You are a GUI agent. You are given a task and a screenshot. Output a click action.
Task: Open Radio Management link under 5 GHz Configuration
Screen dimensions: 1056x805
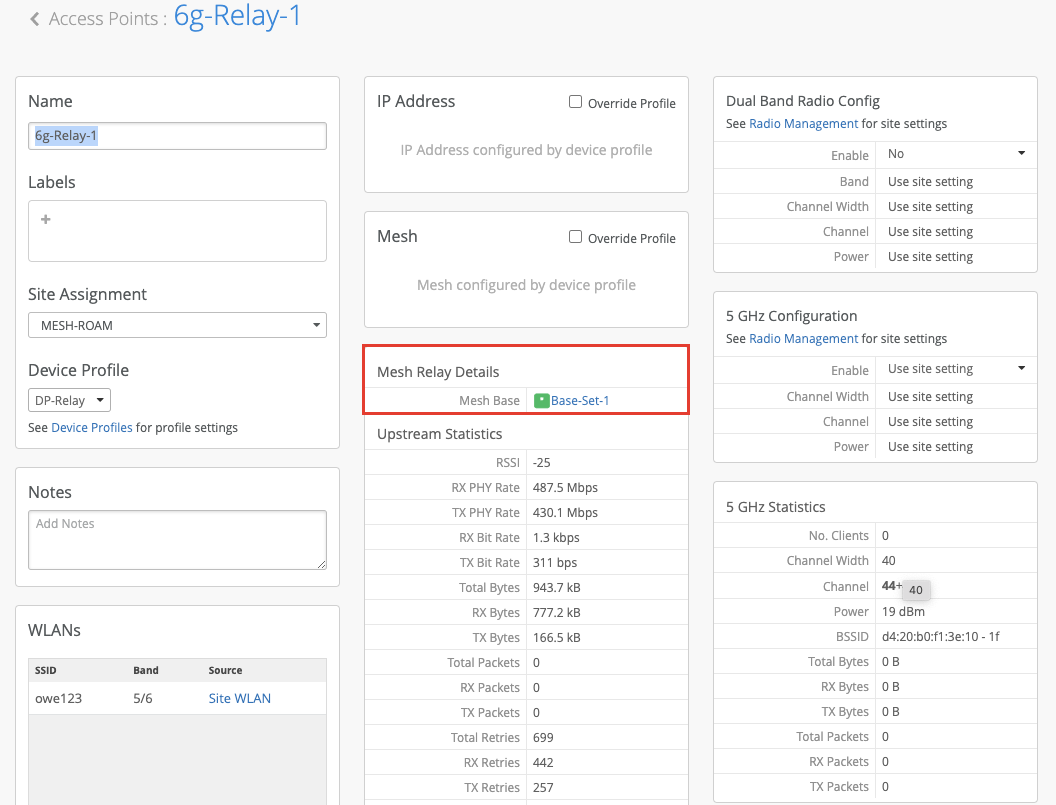(803, 339)
